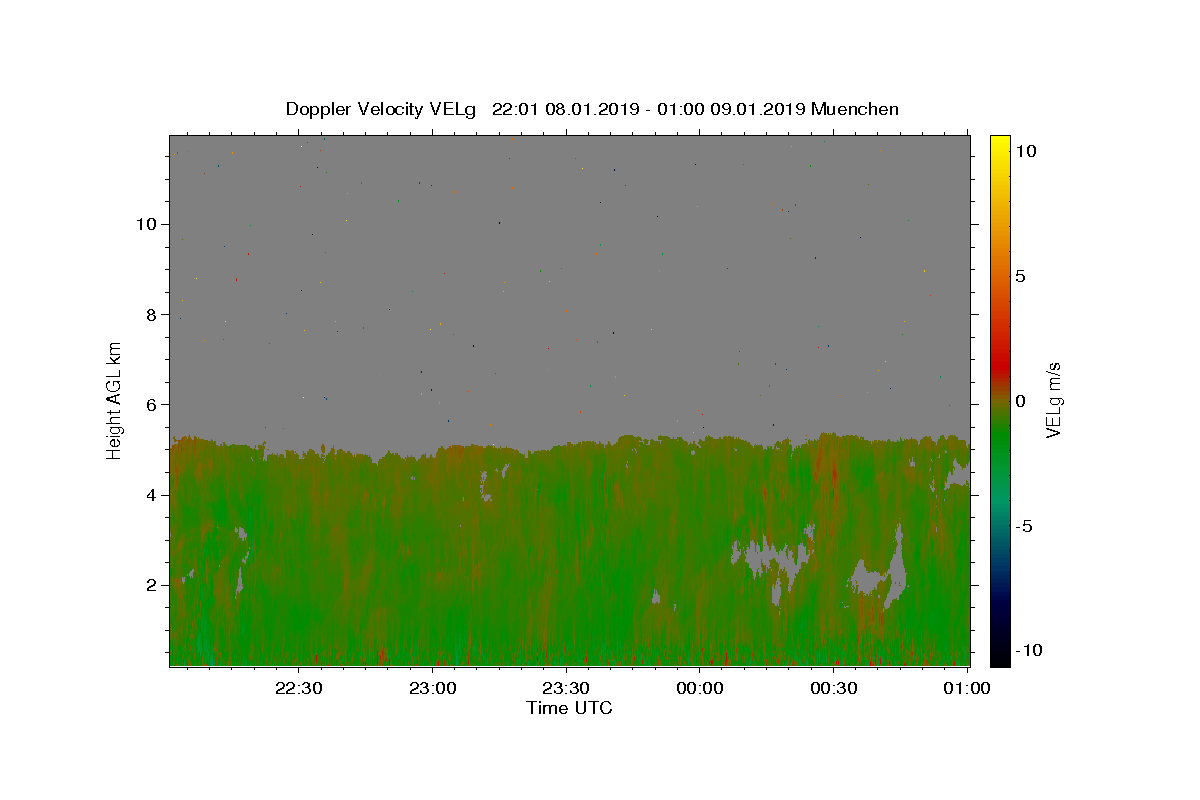
Task: Click the 'Muenchen' station name in title
Action: point(855,109)
